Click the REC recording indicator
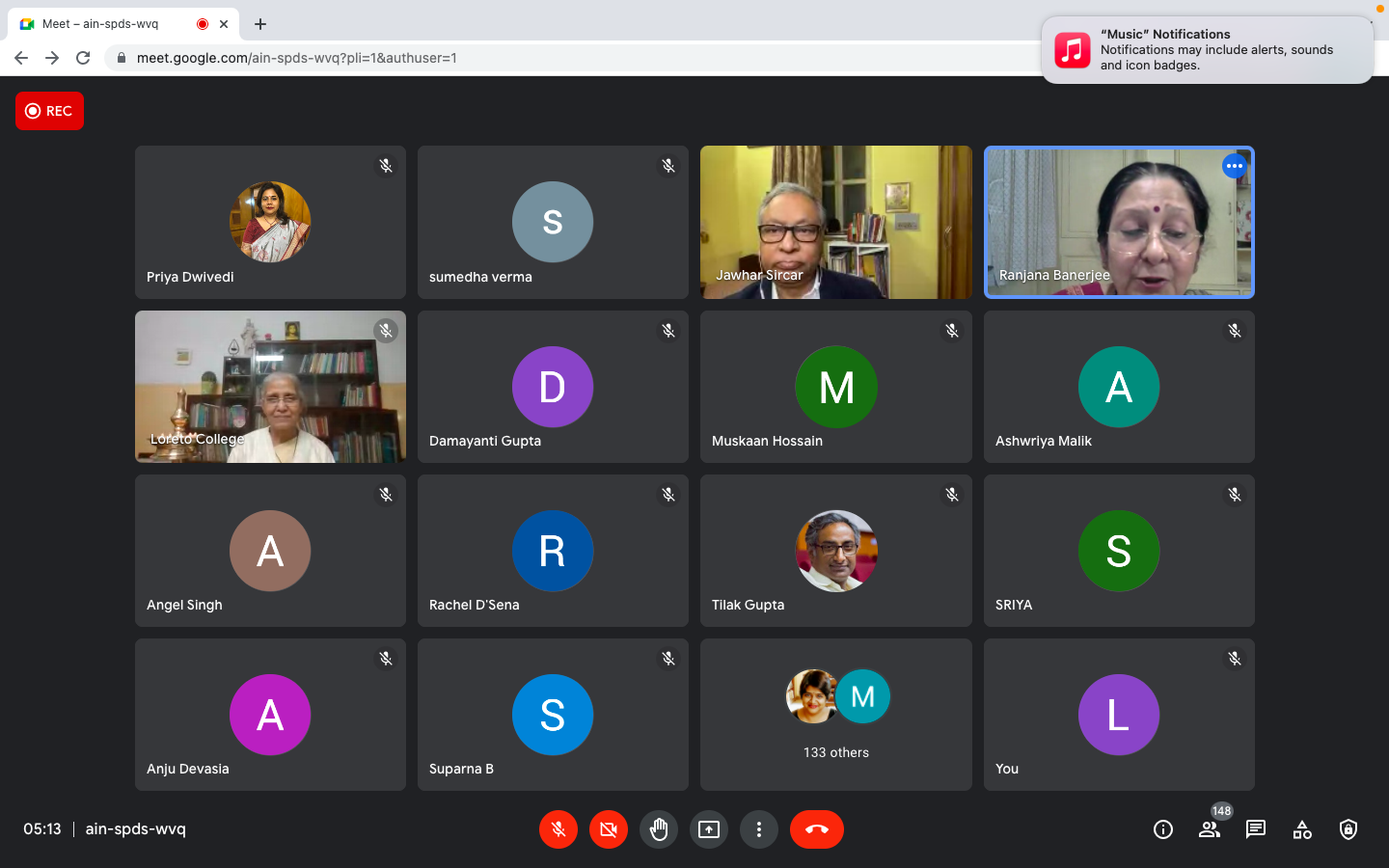1389x868 pixels. click(x=49, y=111)
